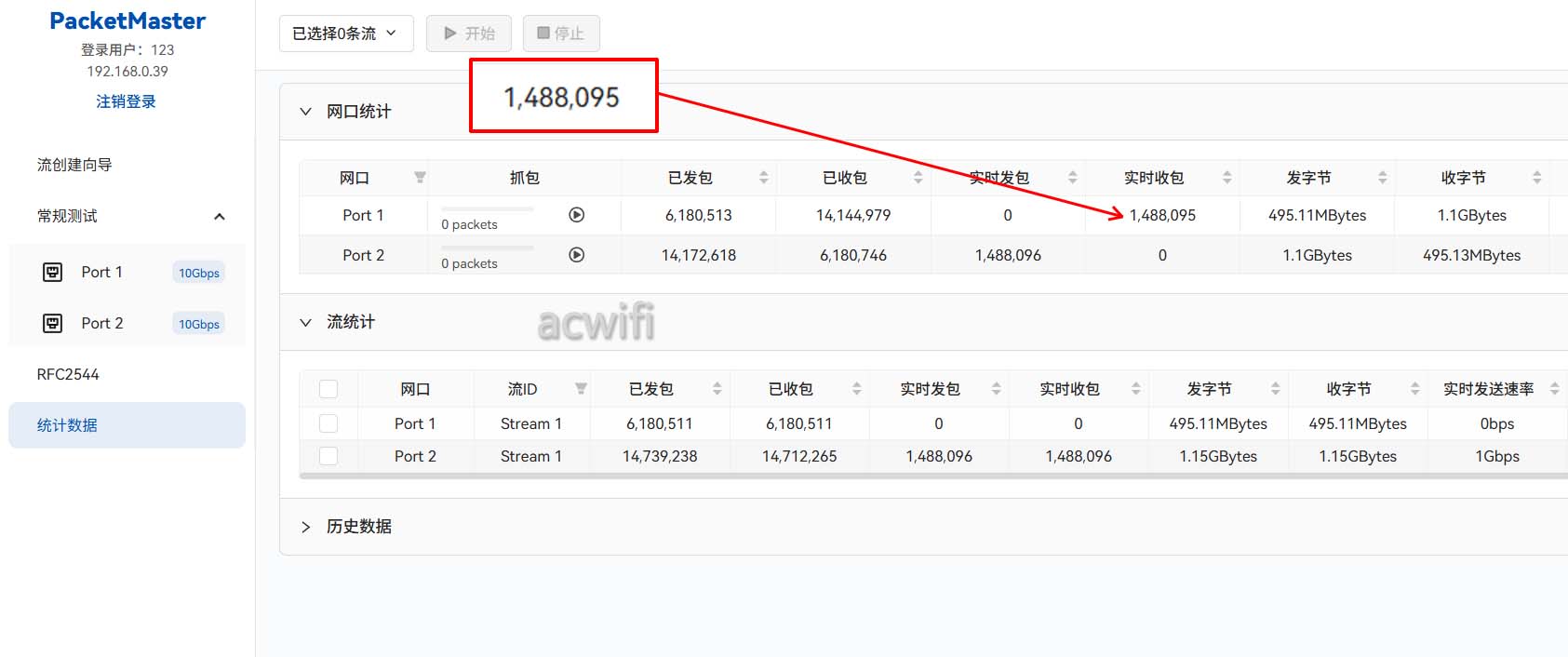Sort port table by 已发包 column
This screenshot has width=1568, height=657.
tap(764, 178)
